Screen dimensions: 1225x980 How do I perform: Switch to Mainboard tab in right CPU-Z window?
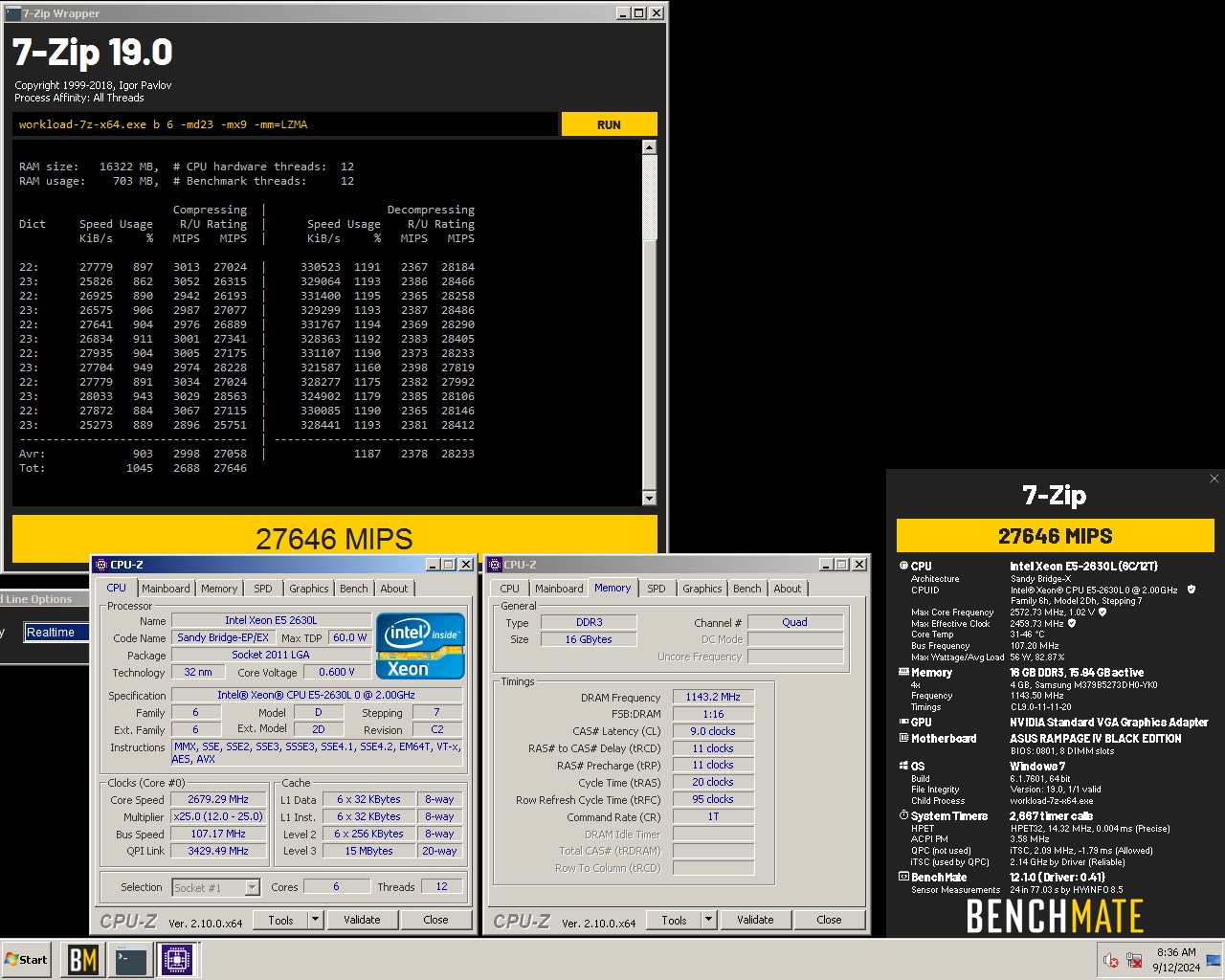coord(559,589)
